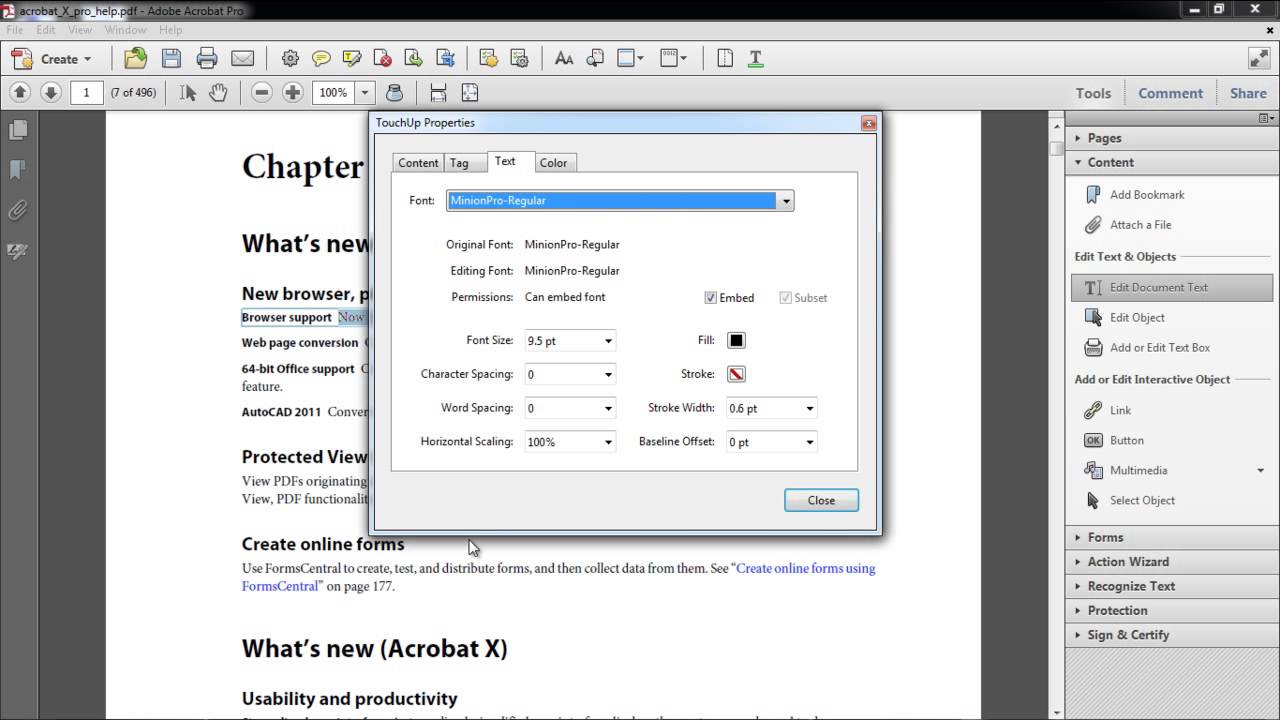Click the Aa text size toolbar icon
1280x720 pixels.
tap(564, 59)
